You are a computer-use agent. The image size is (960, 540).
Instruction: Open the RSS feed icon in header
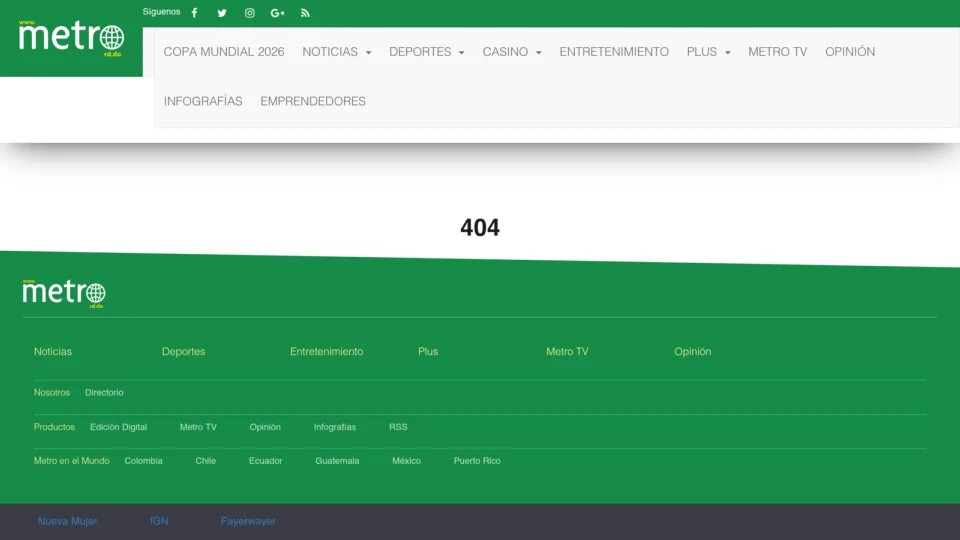coord(305,13)
